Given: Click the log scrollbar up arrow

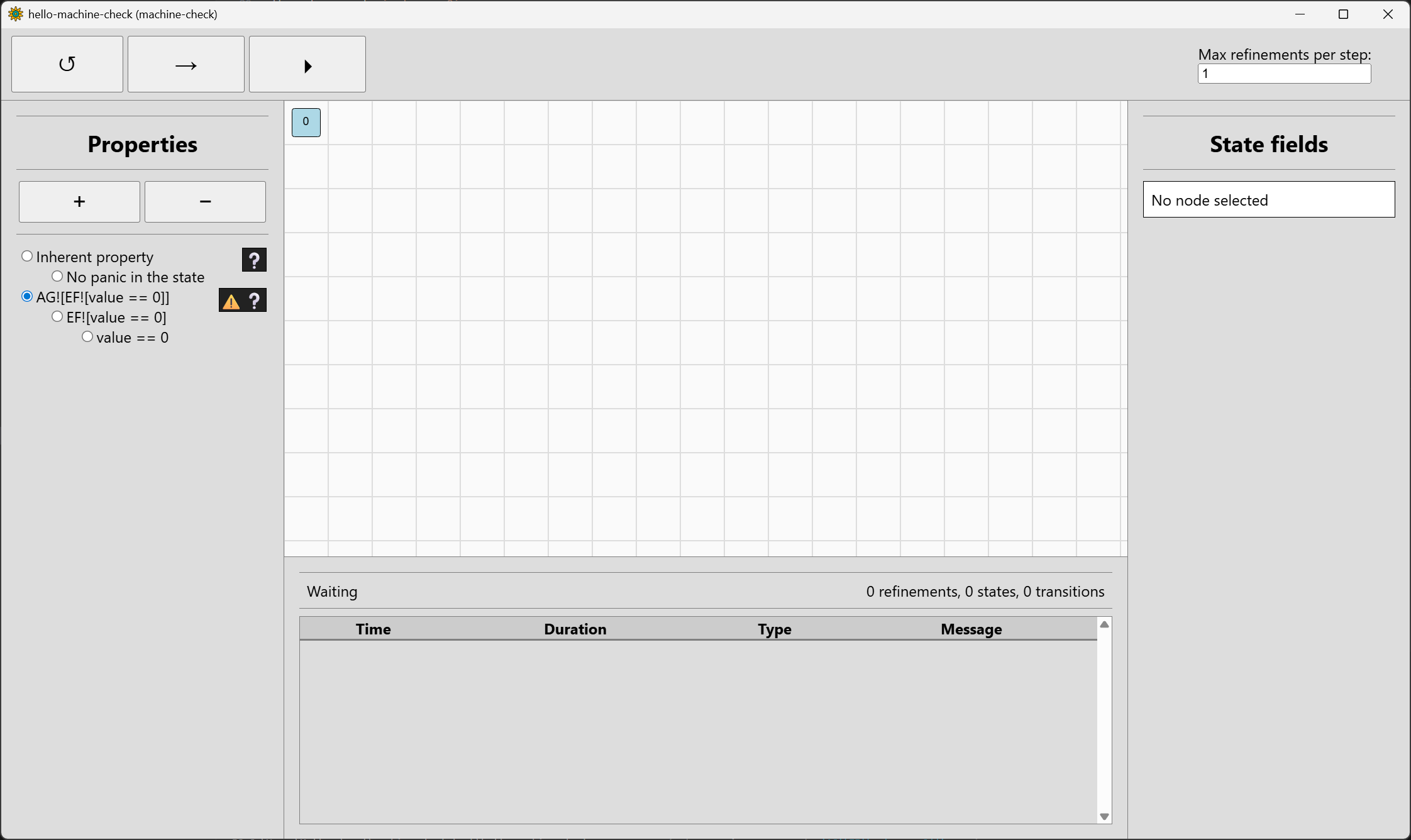Looking at the screenshot, I should [1104, 624].
